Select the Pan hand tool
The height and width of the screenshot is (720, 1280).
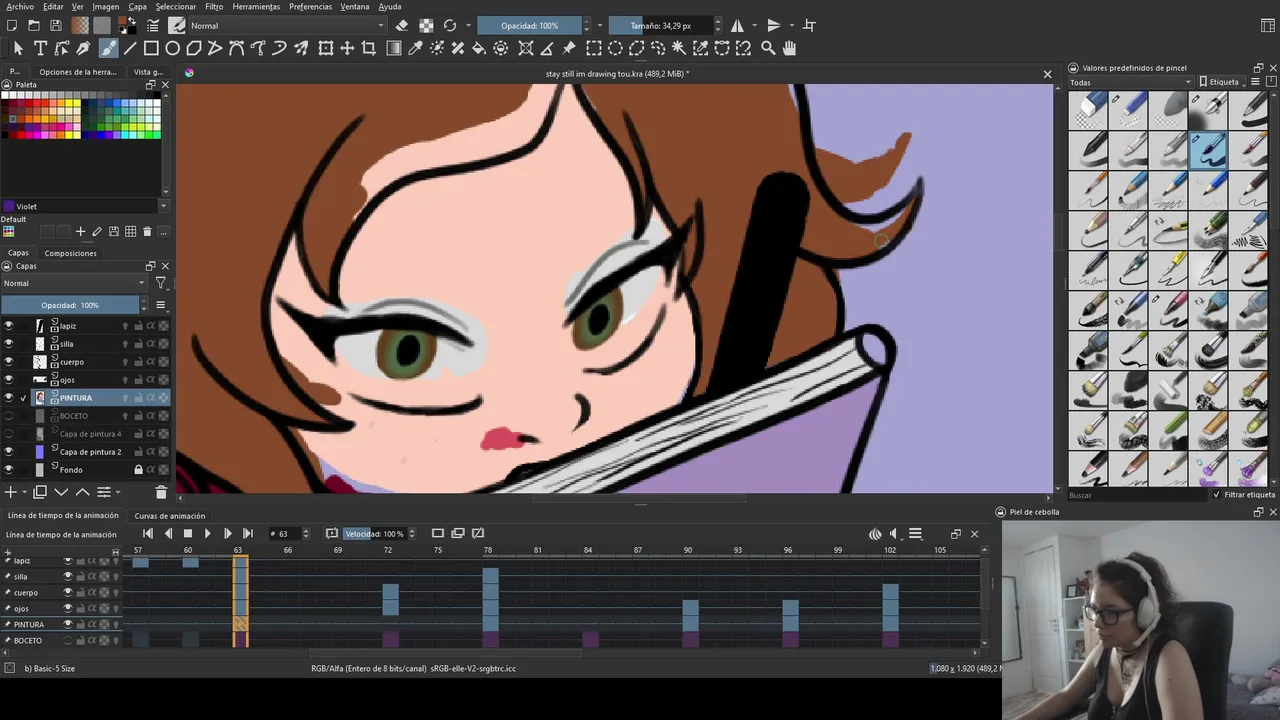789,48
